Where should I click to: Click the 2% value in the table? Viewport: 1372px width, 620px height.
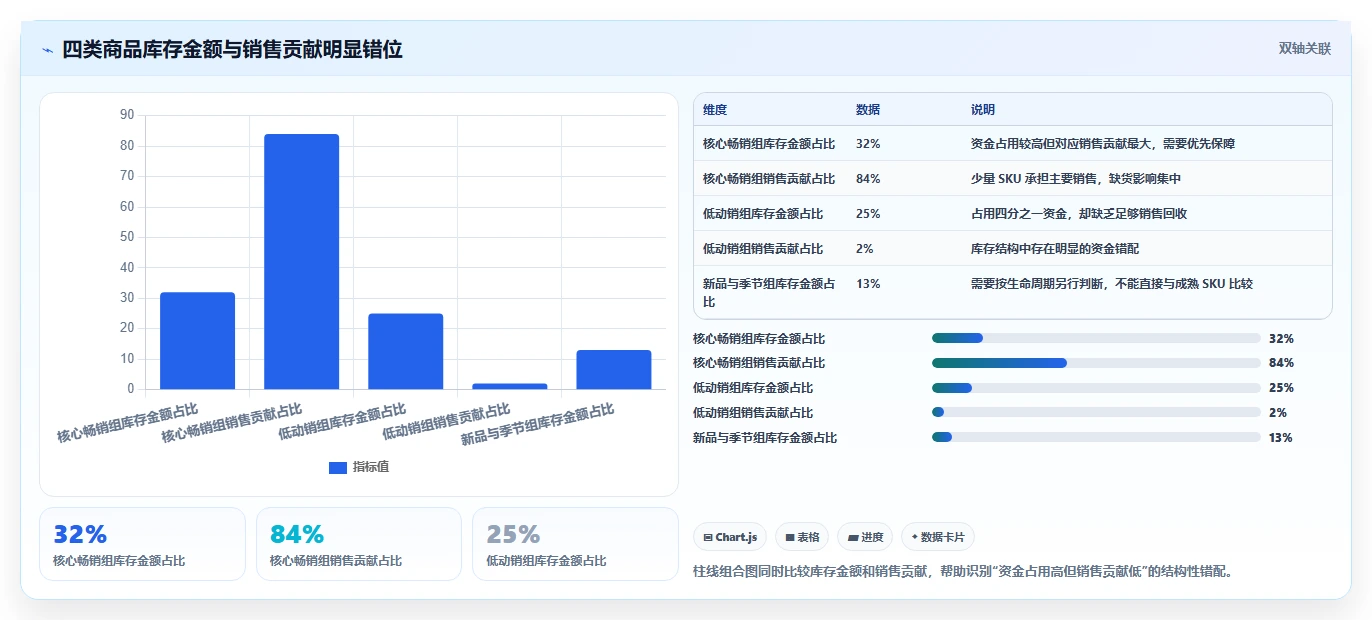(865, 249)
